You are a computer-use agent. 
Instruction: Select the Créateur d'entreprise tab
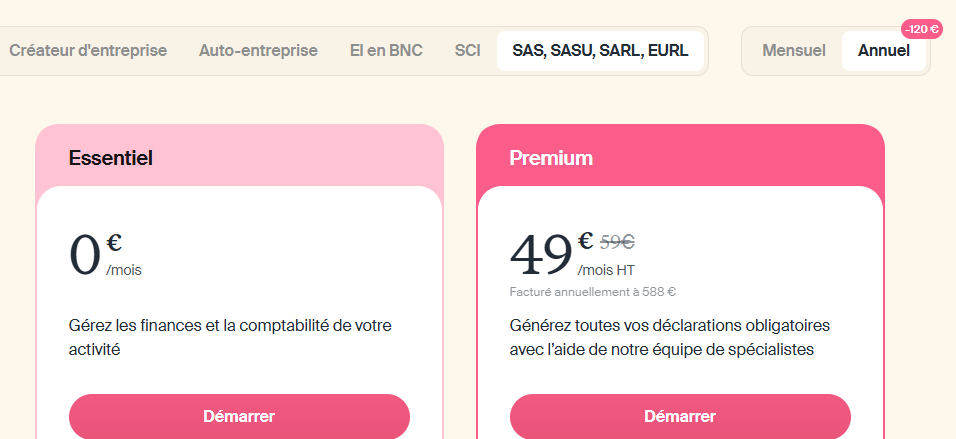click(88, 50)
